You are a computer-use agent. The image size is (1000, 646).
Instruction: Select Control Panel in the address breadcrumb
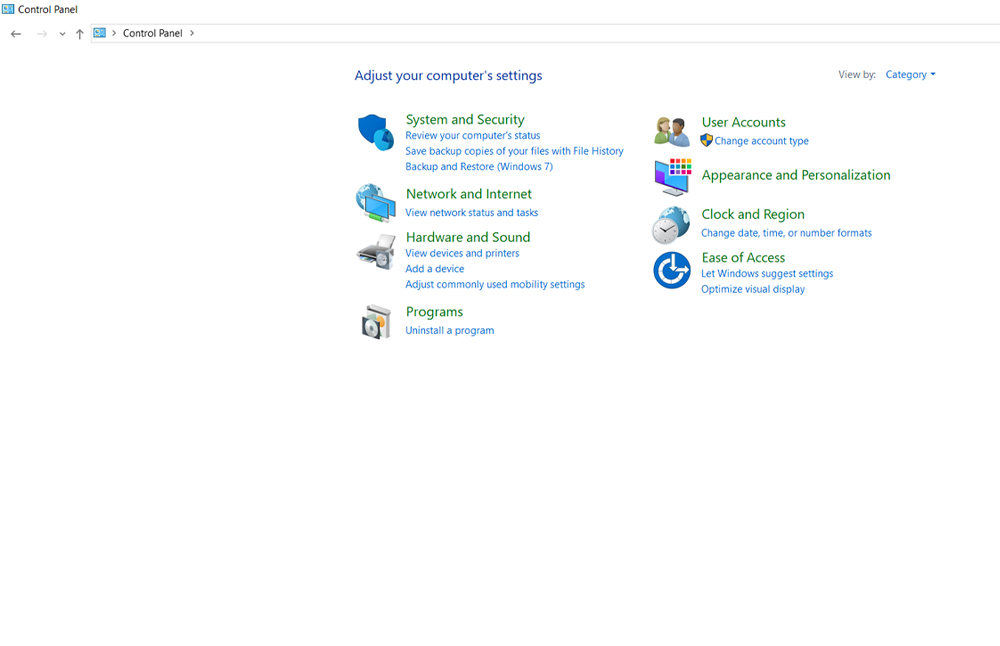152,34
